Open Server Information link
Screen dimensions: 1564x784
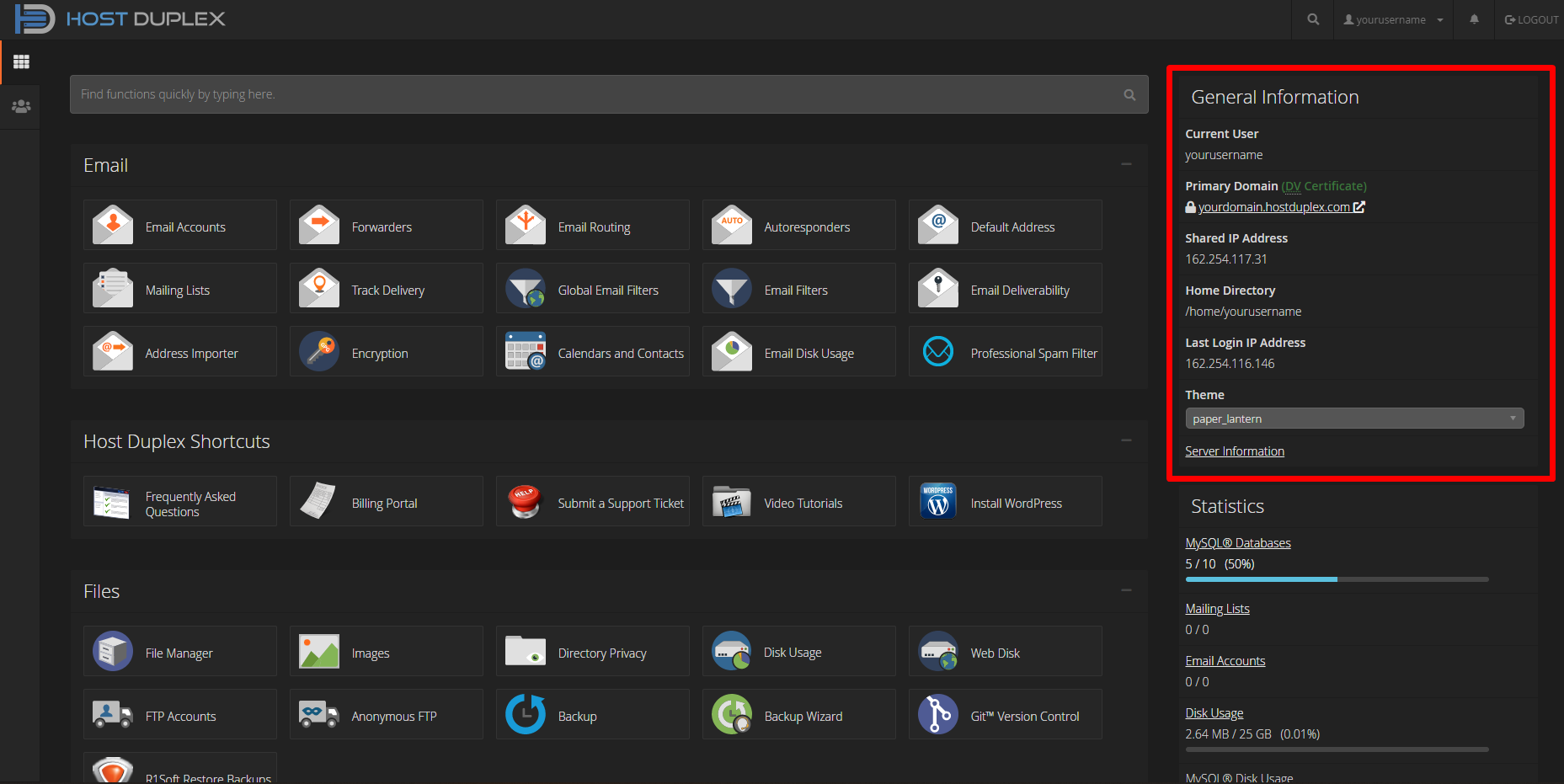[1235, 451]
